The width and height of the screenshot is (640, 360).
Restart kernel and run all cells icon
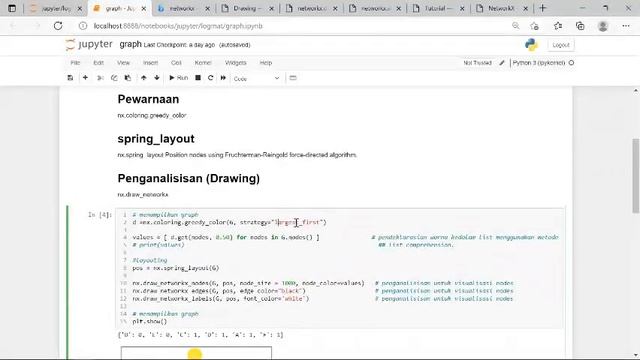click(x=223, y=78)
